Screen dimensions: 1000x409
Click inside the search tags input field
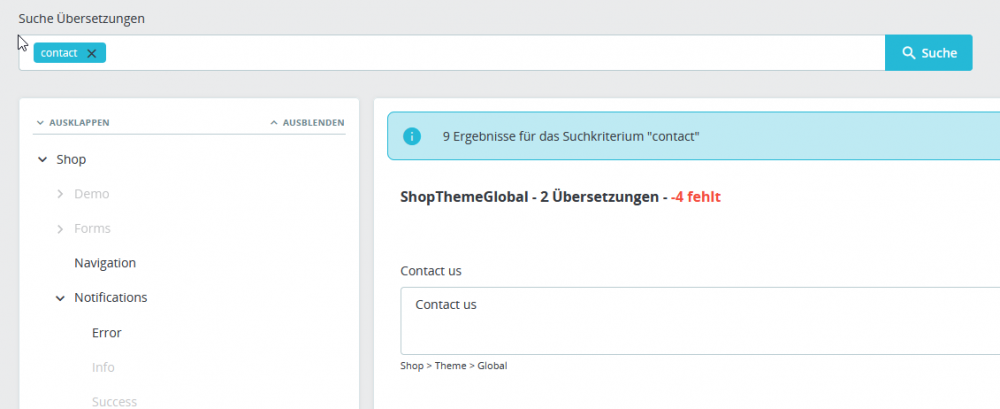point(490,54)
